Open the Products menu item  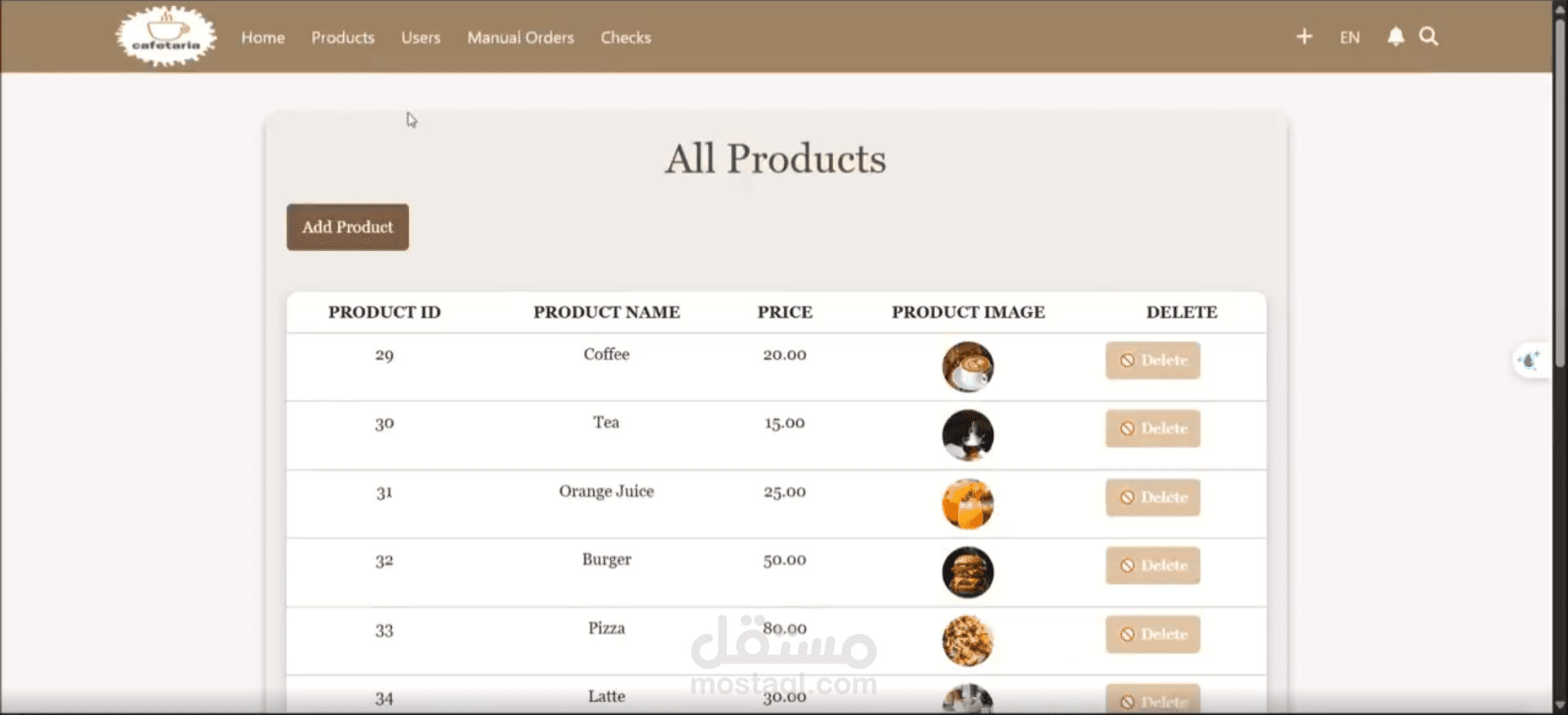coord(343,38)
